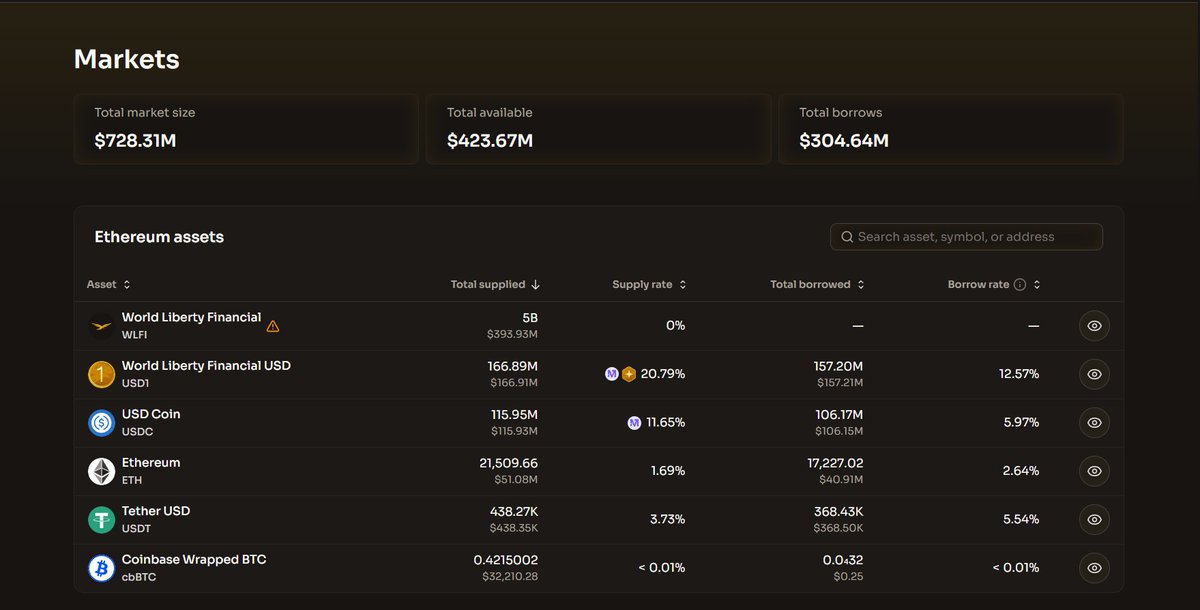Open the Tether USD market row
Image resolution: width=1200 pixels, height=610 pixels.
coord(156,511)
